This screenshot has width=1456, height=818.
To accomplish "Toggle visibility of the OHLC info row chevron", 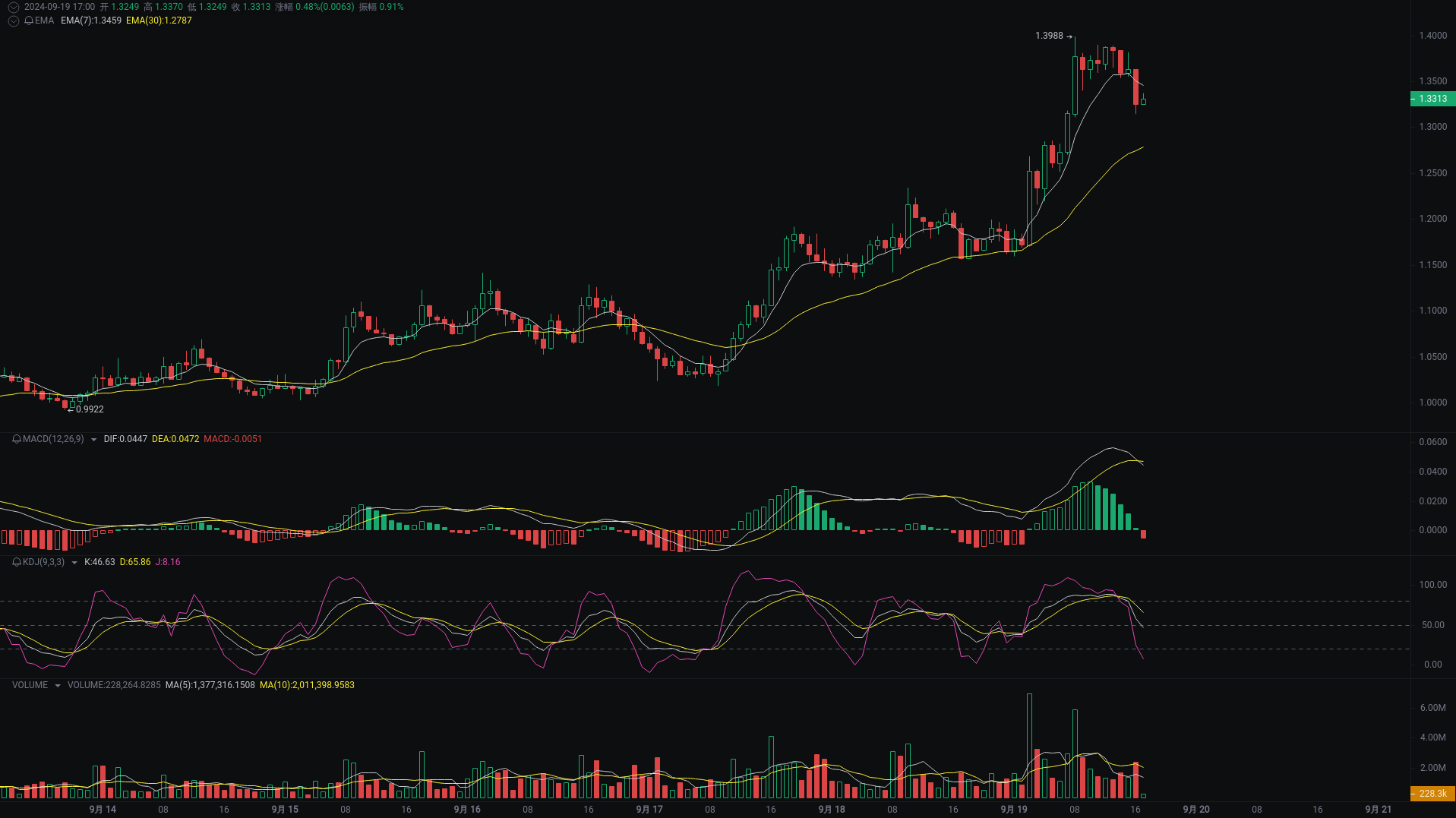I will click(13, 7).
